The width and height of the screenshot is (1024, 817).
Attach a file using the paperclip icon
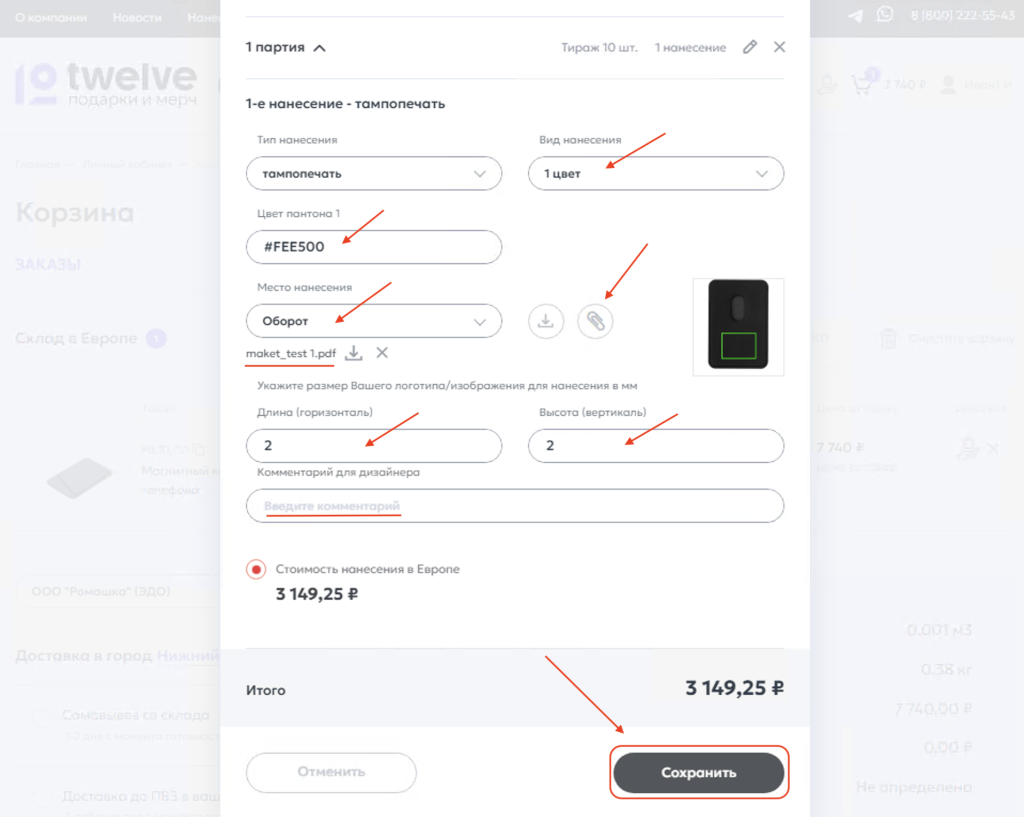click(595, 321)
